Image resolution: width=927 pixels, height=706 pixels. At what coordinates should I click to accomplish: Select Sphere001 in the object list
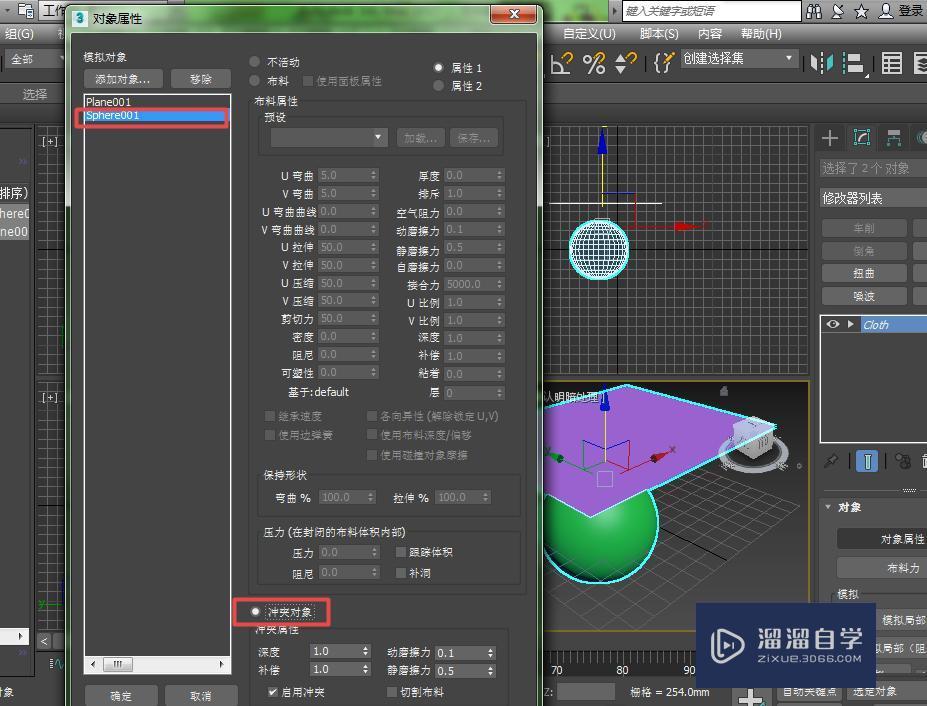pyautogui.click(x=157, y=115)
